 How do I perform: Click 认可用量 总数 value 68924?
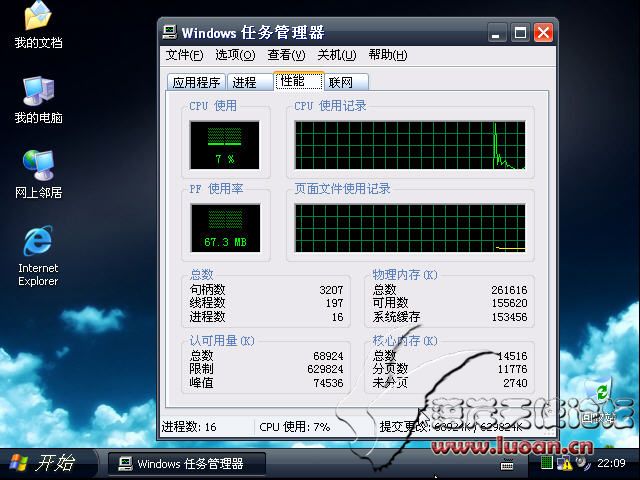click(x=328, y=356)
